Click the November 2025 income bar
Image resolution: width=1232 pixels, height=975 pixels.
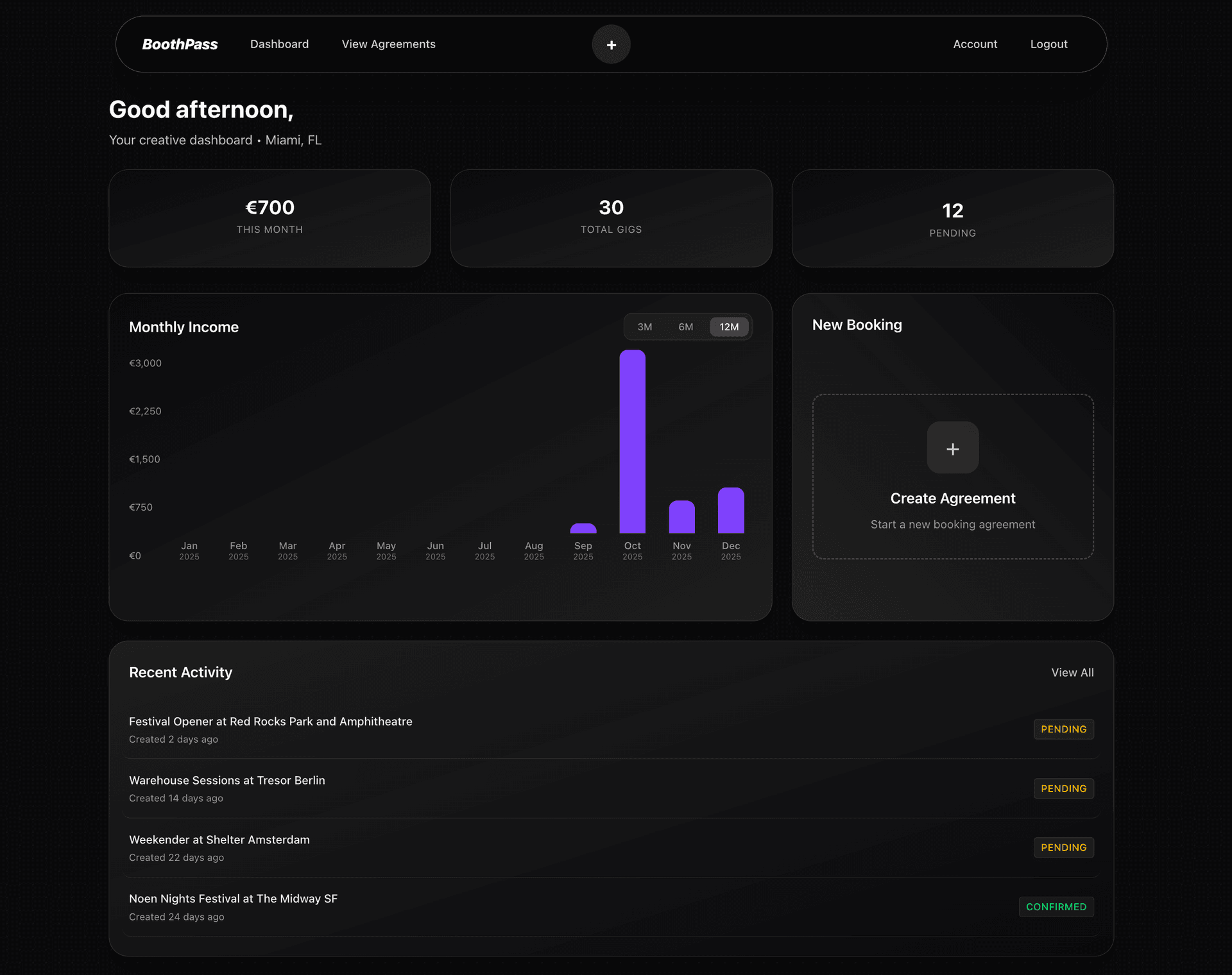pos(681,517)
